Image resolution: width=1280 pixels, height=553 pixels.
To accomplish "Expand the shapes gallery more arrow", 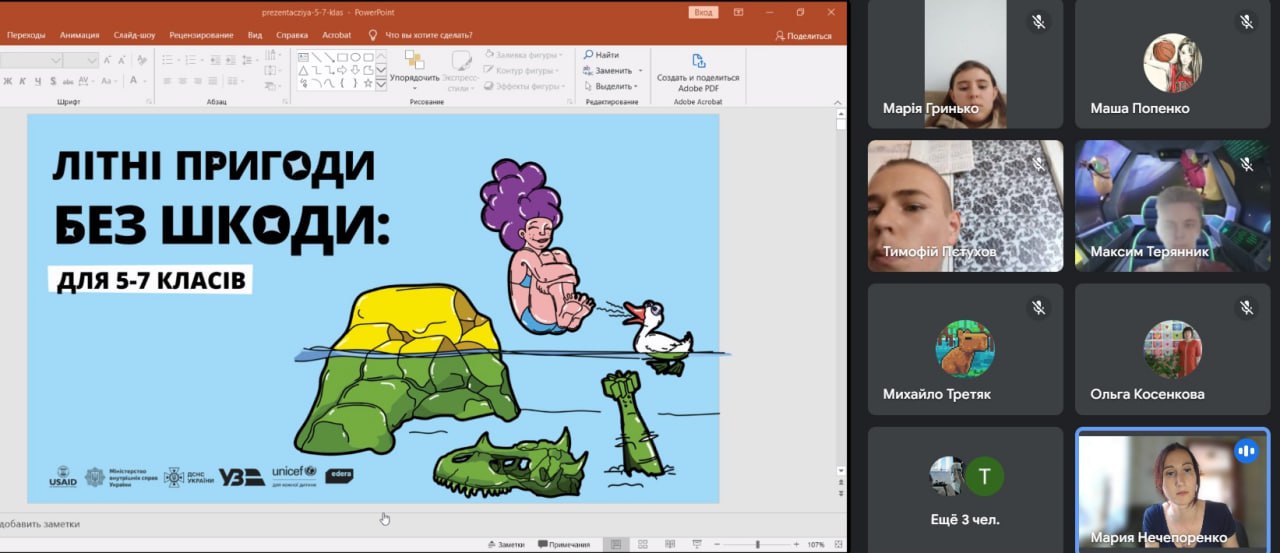I will tap(381, 85).
